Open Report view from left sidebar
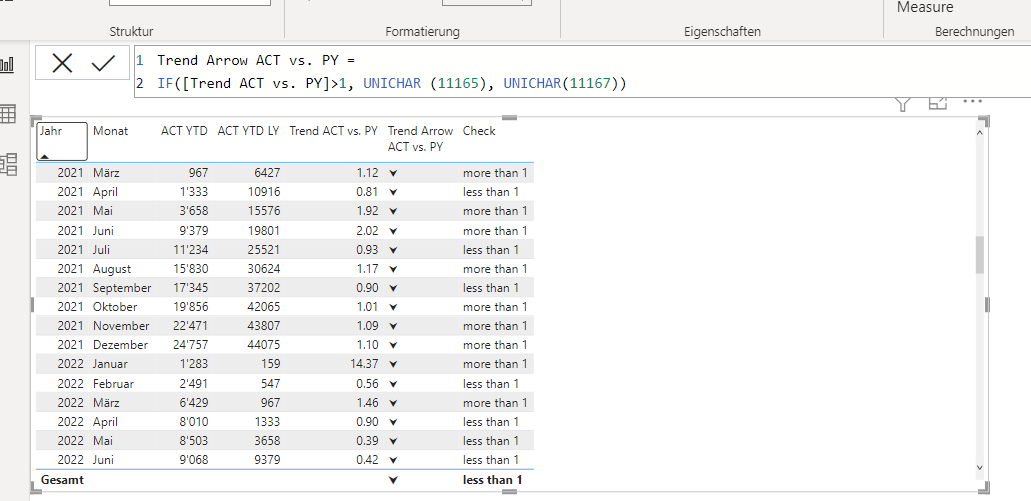Image resolution: width=1031 pixels, height=501 pixels. [8, 64]
